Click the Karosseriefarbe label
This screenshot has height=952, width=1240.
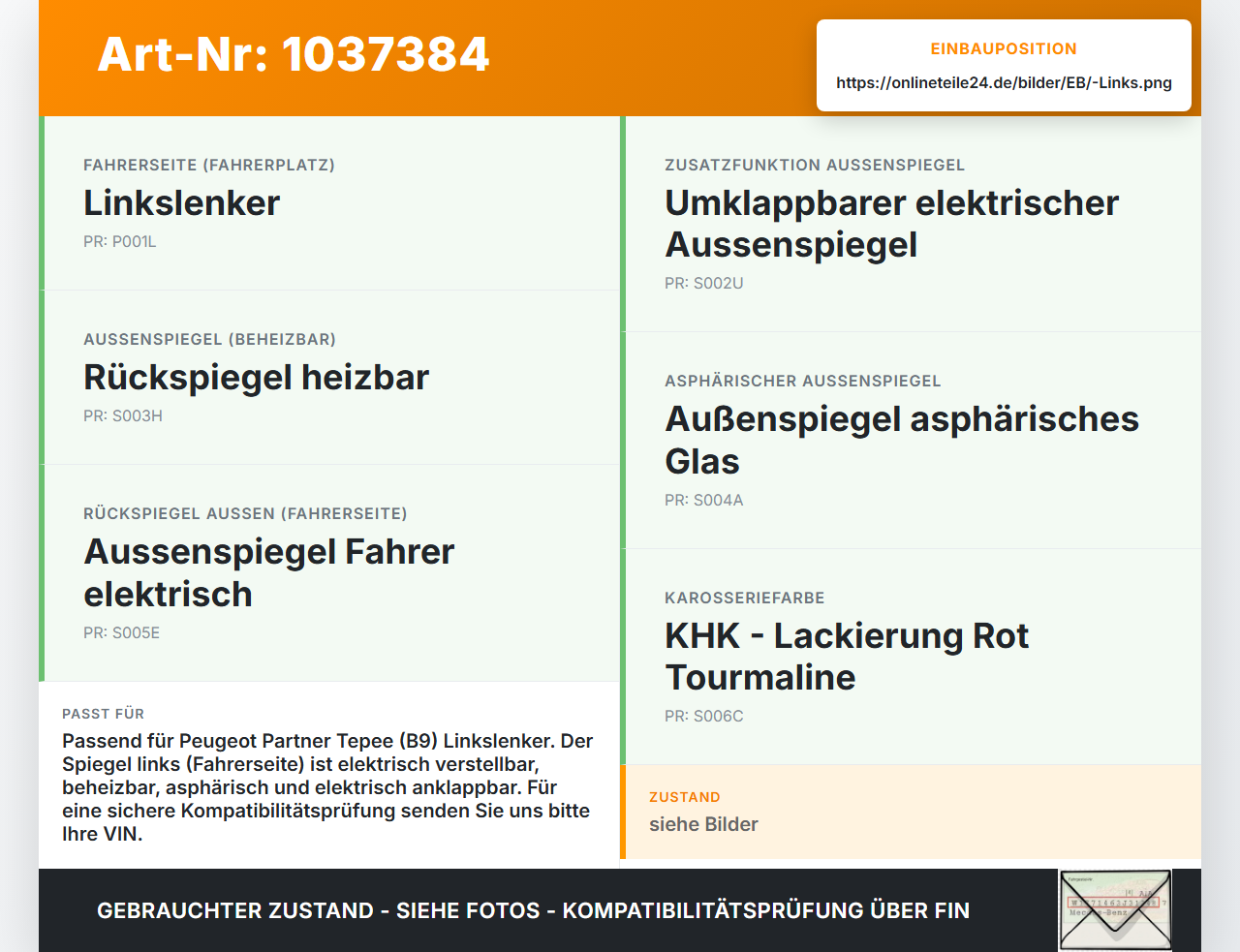point(745,598)
